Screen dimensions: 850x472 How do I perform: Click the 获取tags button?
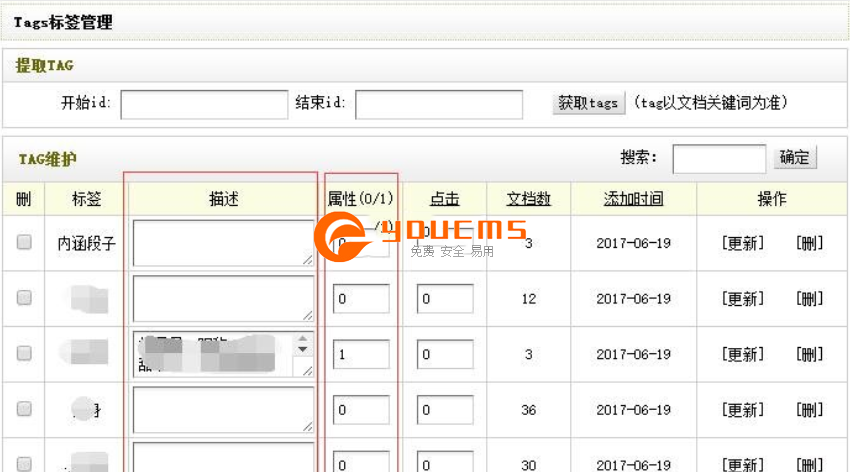point(588,103)
